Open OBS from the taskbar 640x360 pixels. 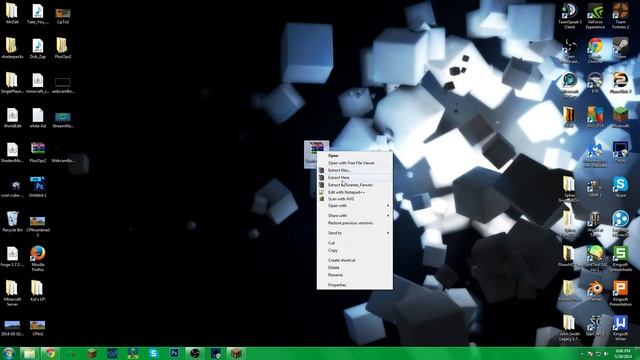pyautogui.click(x=195, y=353)
